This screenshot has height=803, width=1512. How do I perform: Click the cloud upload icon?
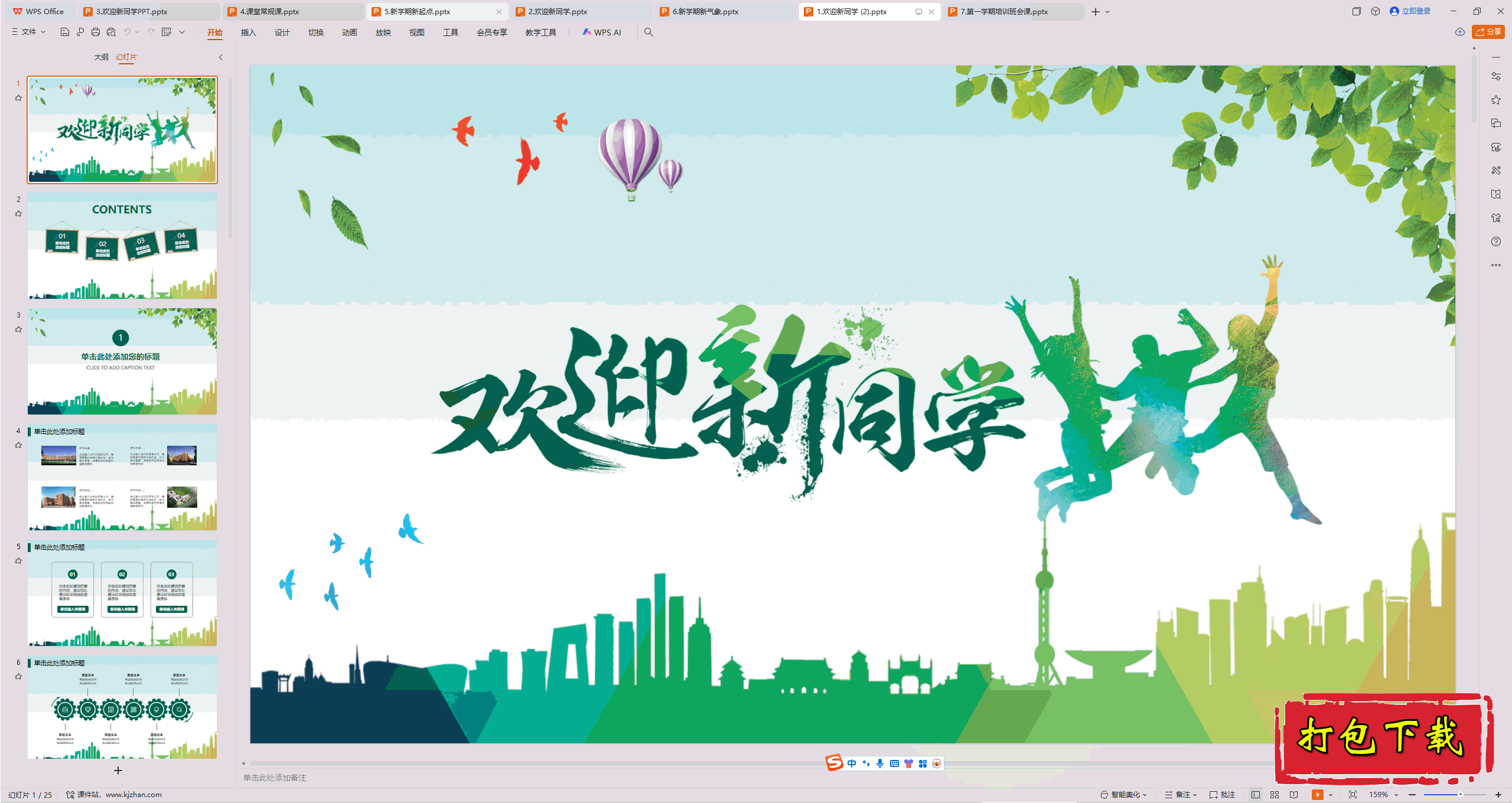(1460, 32)
